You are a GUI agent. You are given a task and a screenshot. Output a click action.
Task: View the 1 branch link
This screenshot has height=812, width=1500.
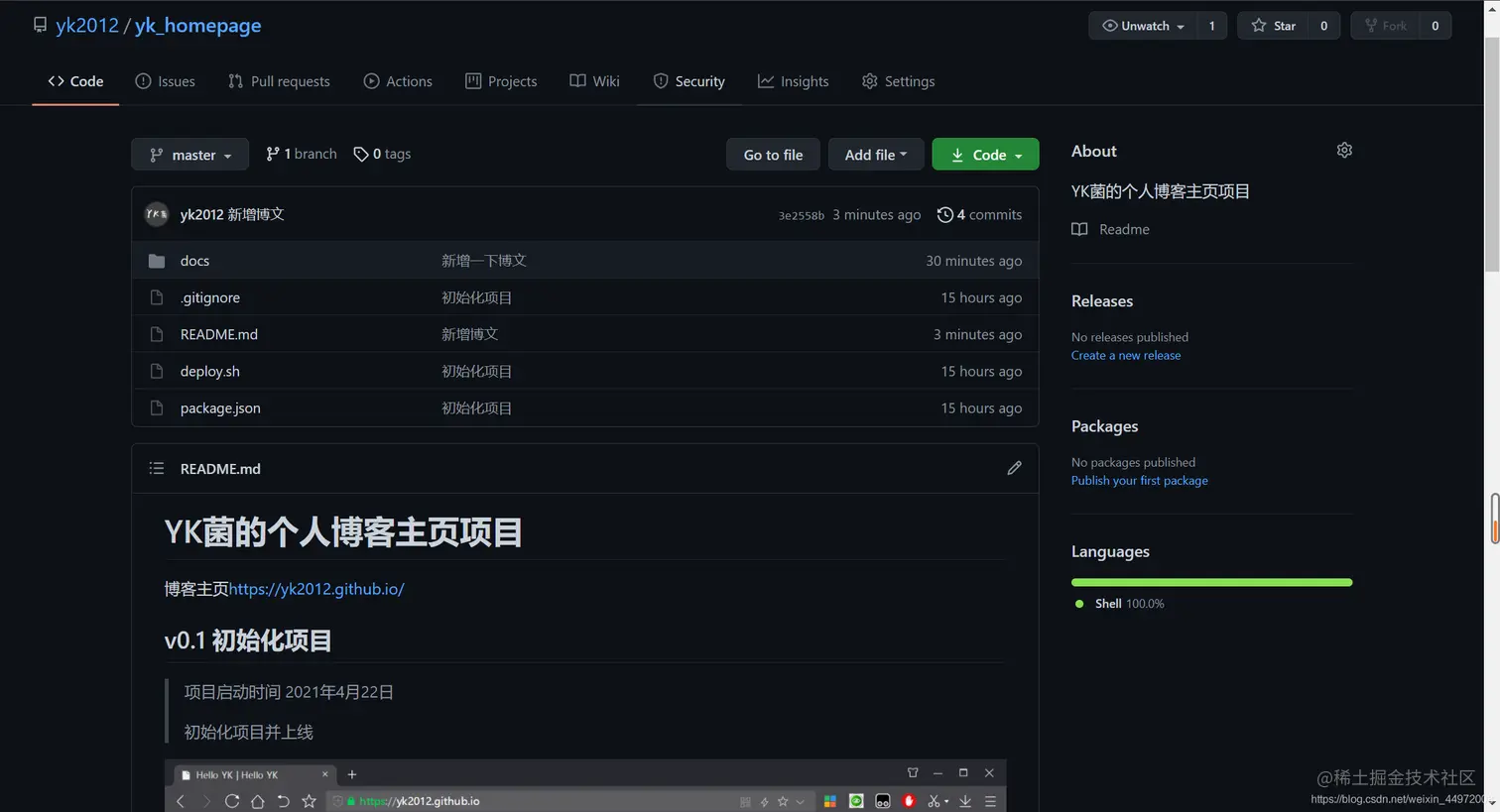(301, 154)
